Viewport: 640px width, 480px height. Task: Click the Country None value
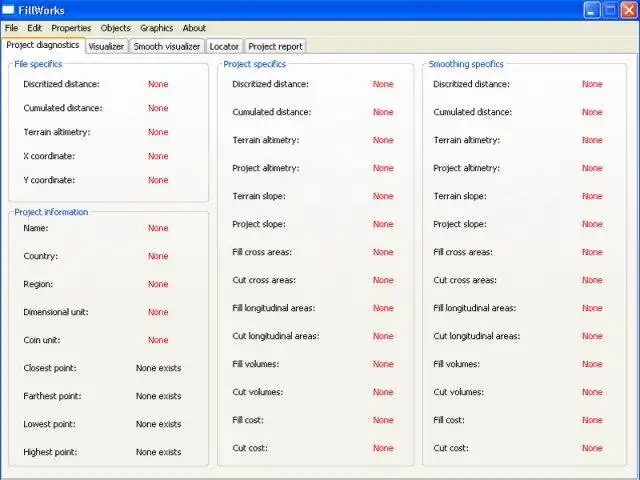click(x=158, y=256)
